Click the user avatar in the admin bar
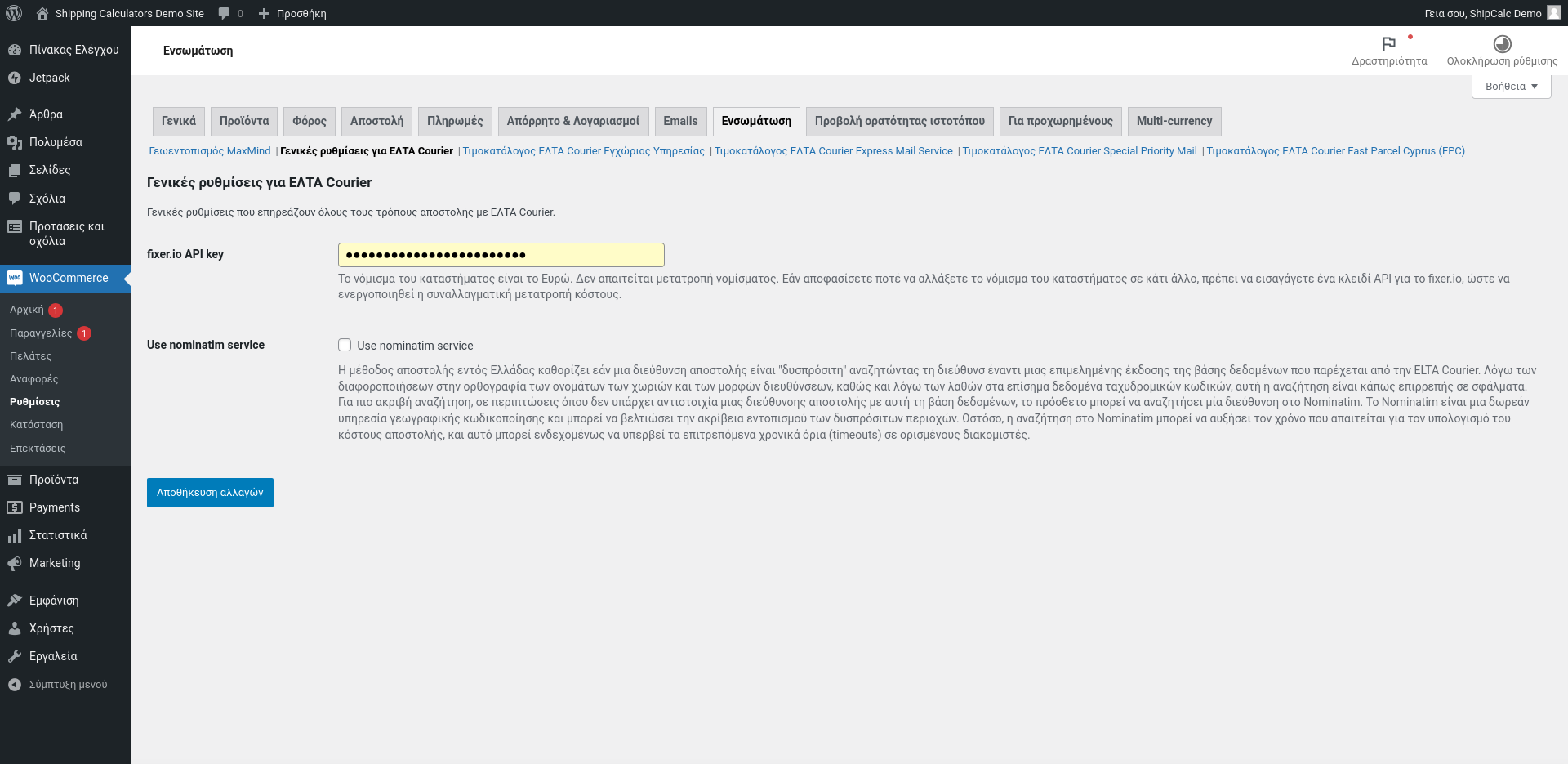1568x764 pixels. point(1554,13)
